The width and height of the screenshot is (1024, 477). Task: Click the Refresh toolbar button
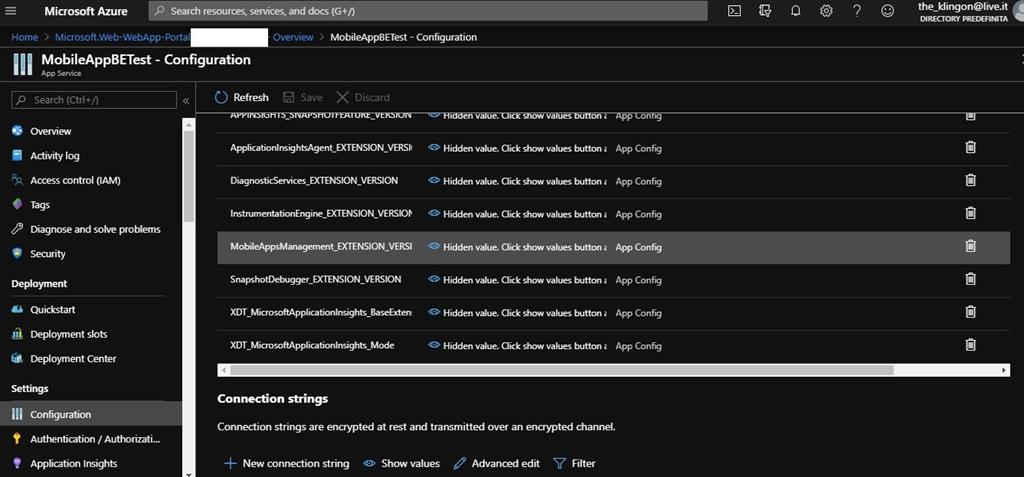coord(242,97)
